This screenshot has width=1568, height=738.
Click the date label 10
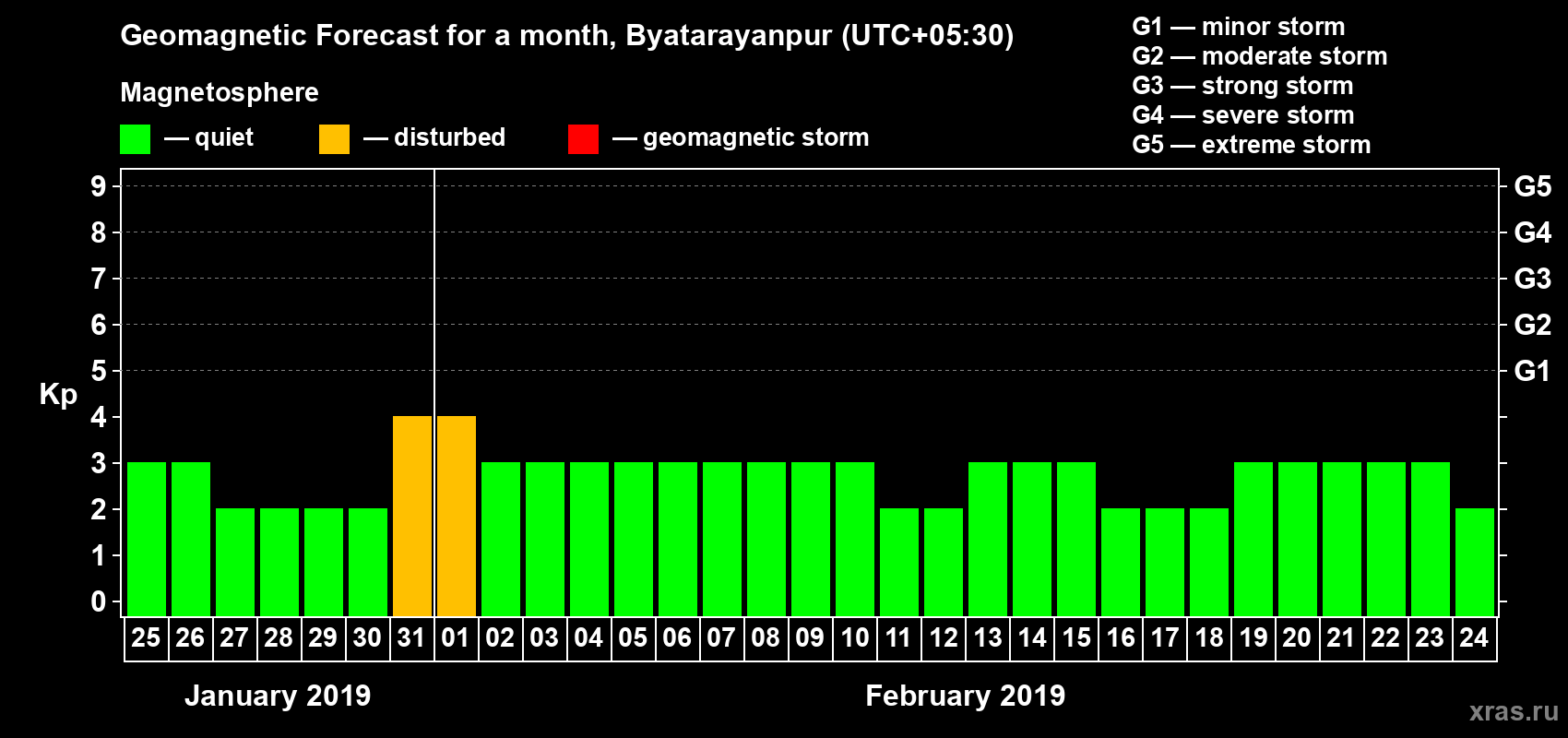pyautogui.click(x=854, y=637)
